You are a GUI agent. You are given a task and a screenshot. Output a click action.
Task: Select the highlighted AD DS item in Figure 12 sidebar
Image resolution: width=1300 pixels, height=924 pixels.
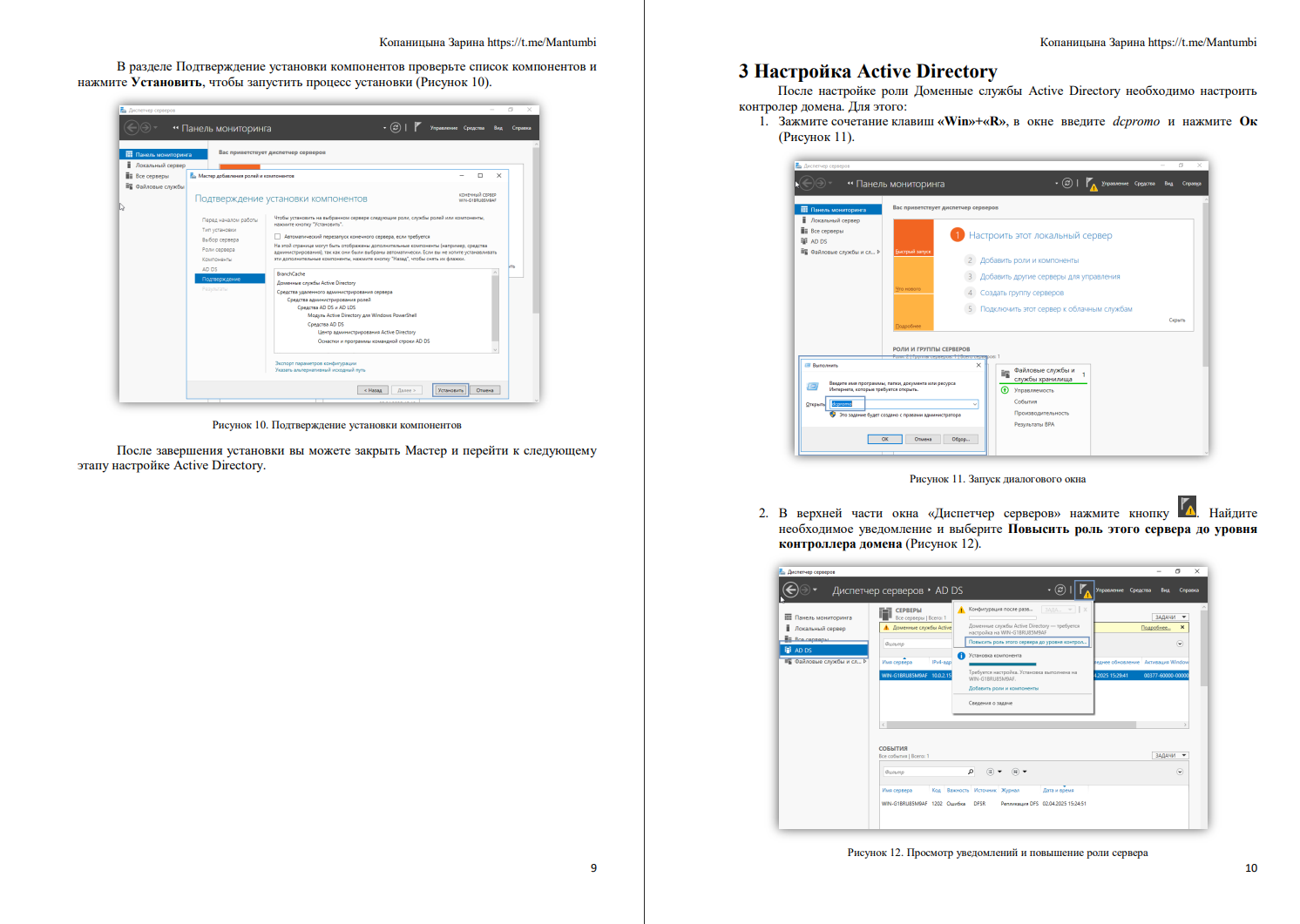pos(824,650)
